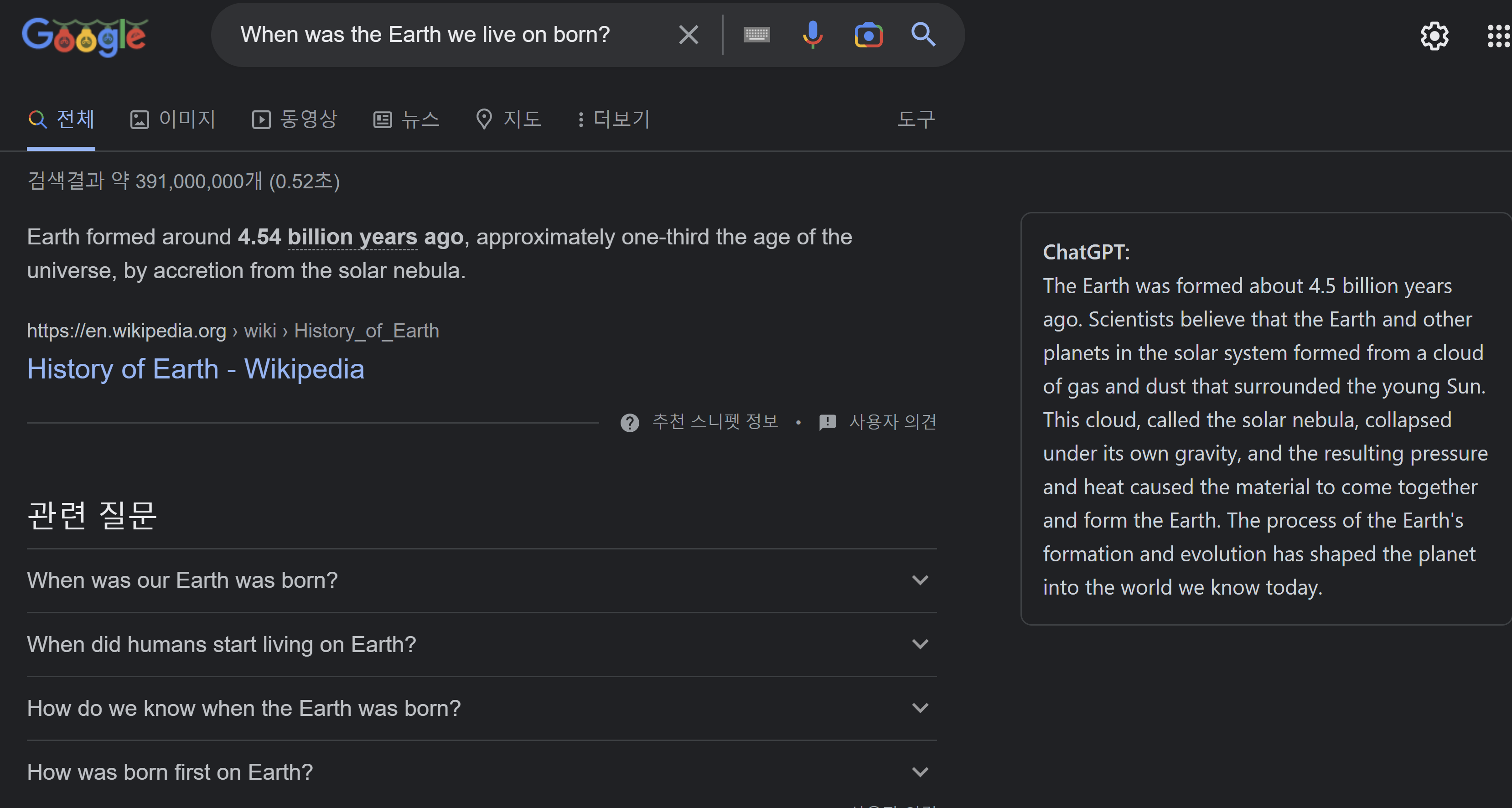Click the Google holiday logo
The width and height of the screenshot is (1512, 808).
(x=84, y=36)
